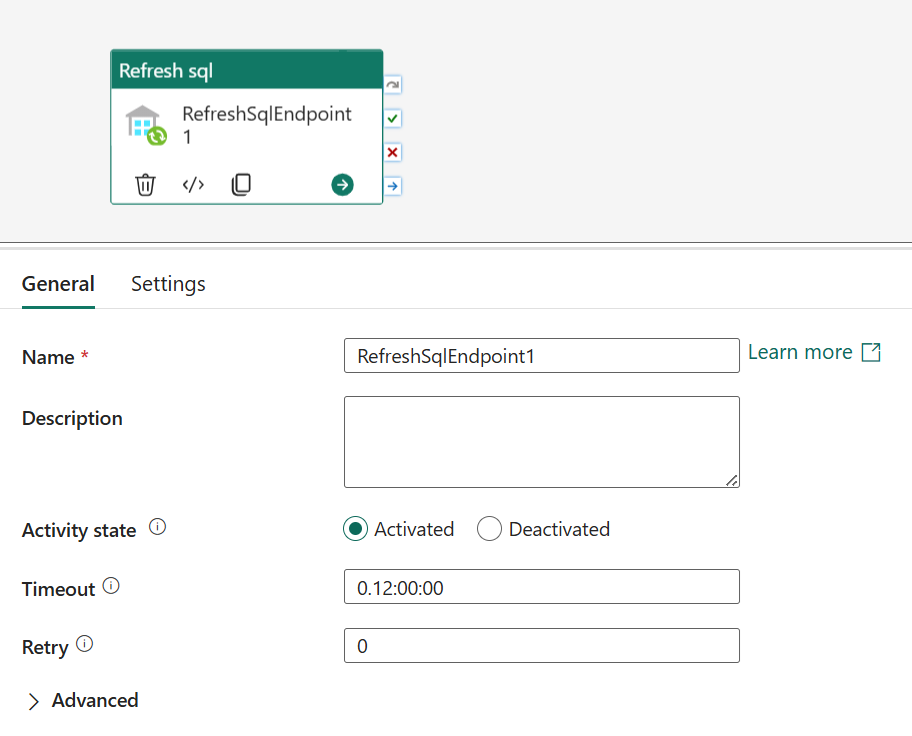Select the On fail red X connector
Screen dimensions: 912x736
tap(393, 152)
